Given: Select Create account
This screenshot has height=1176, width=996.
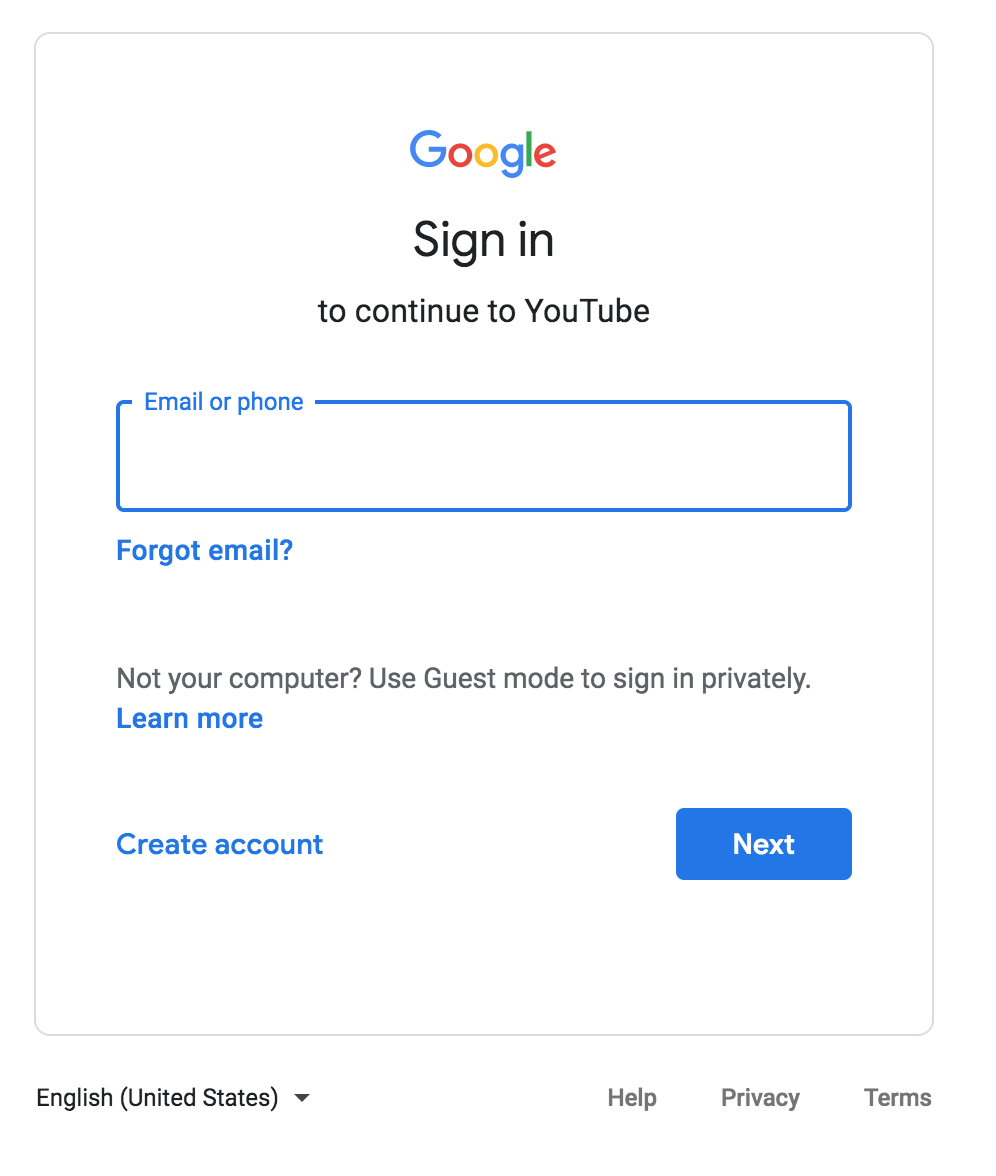Looking at the screenshot, I should pos(220,844).
